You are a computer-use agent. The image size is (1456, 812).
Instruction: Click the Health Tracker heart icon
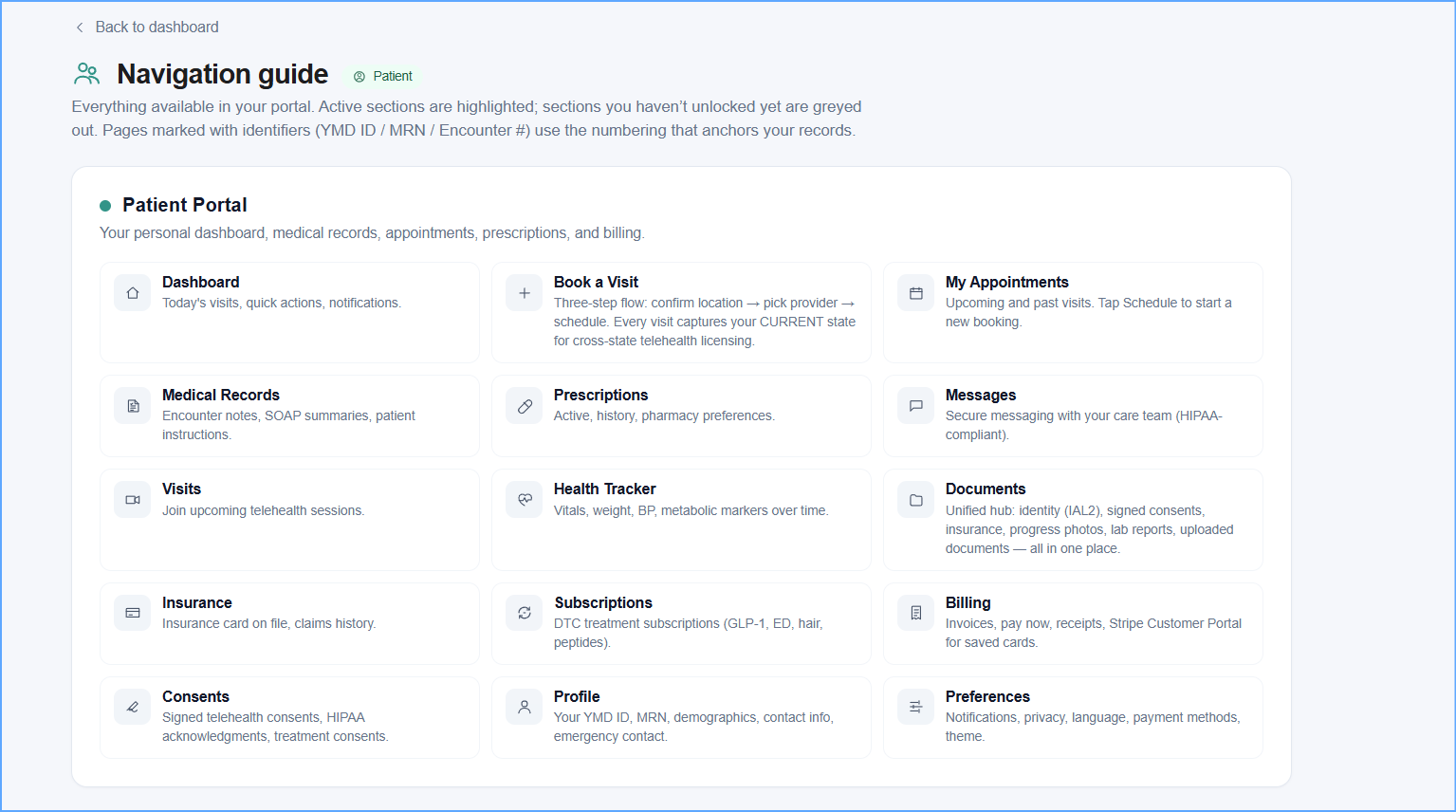[525, 500]
